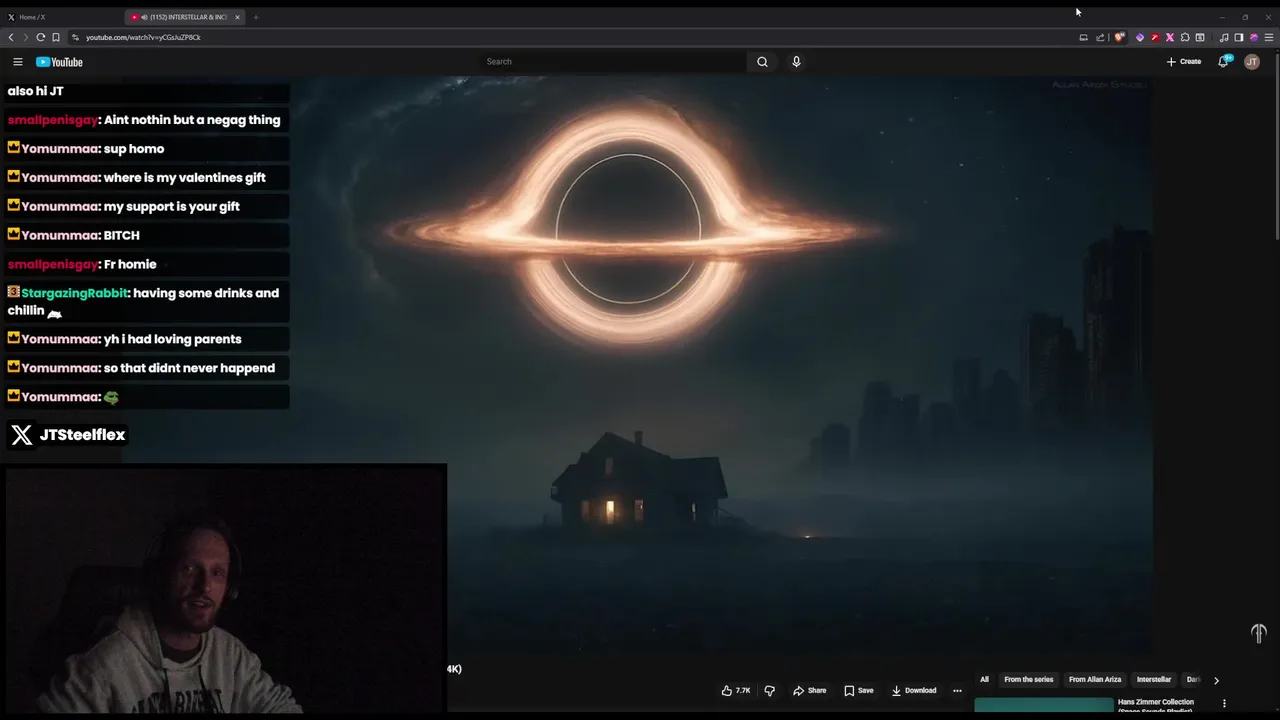The height and width of the screenshot is (720, 1280).
Task: Click the share page icon in address bar
Action: tap(1100, 37)
